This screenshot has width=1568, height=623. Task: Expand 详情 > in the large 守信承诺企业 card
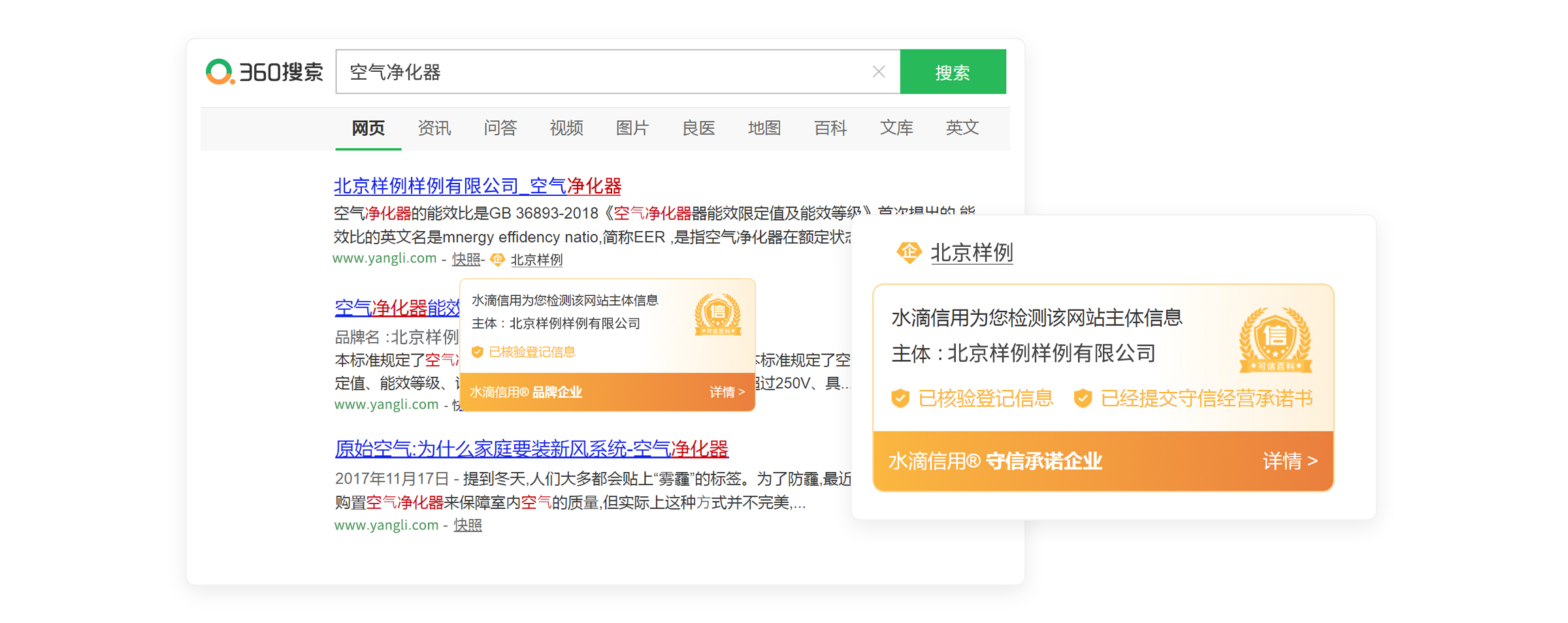tap(1289, 461)
